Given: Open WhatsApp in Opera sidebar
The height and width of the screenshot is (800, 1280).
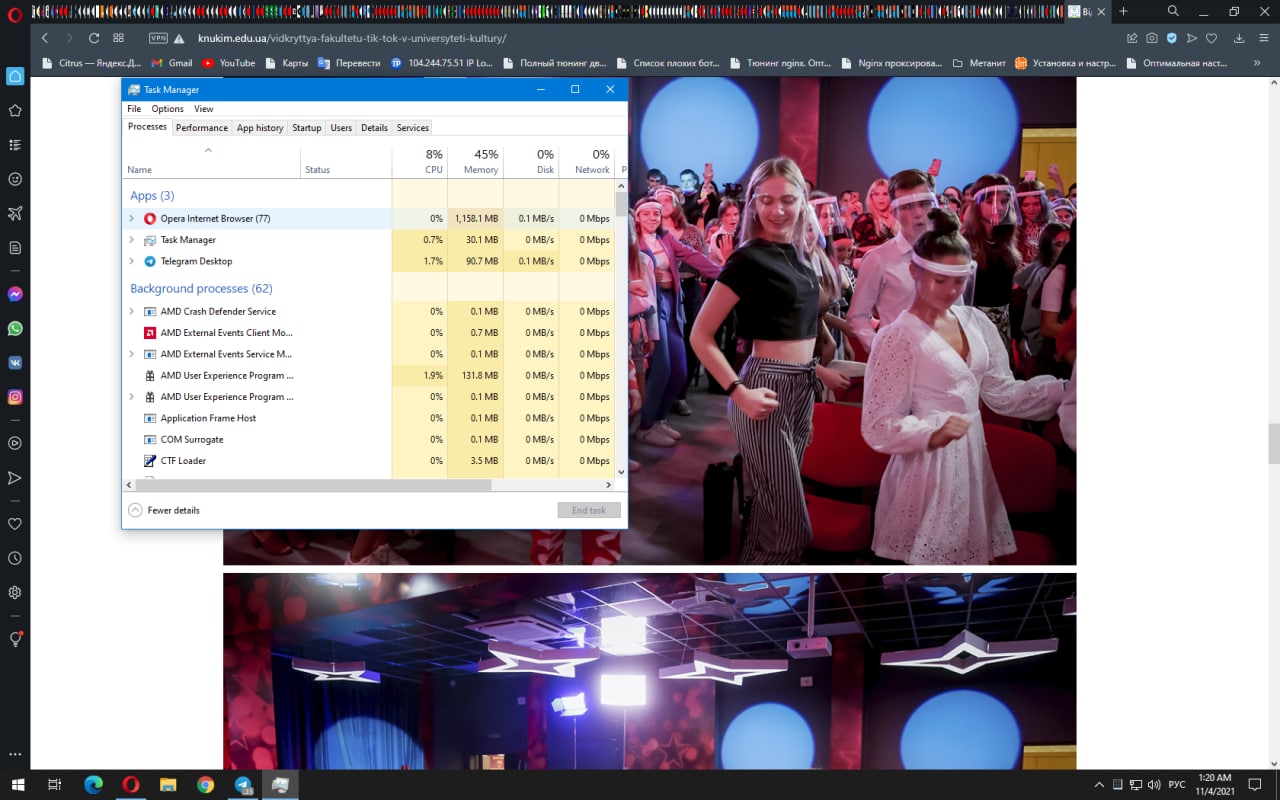Looking at the screenshot, I should tap(15, 329).
